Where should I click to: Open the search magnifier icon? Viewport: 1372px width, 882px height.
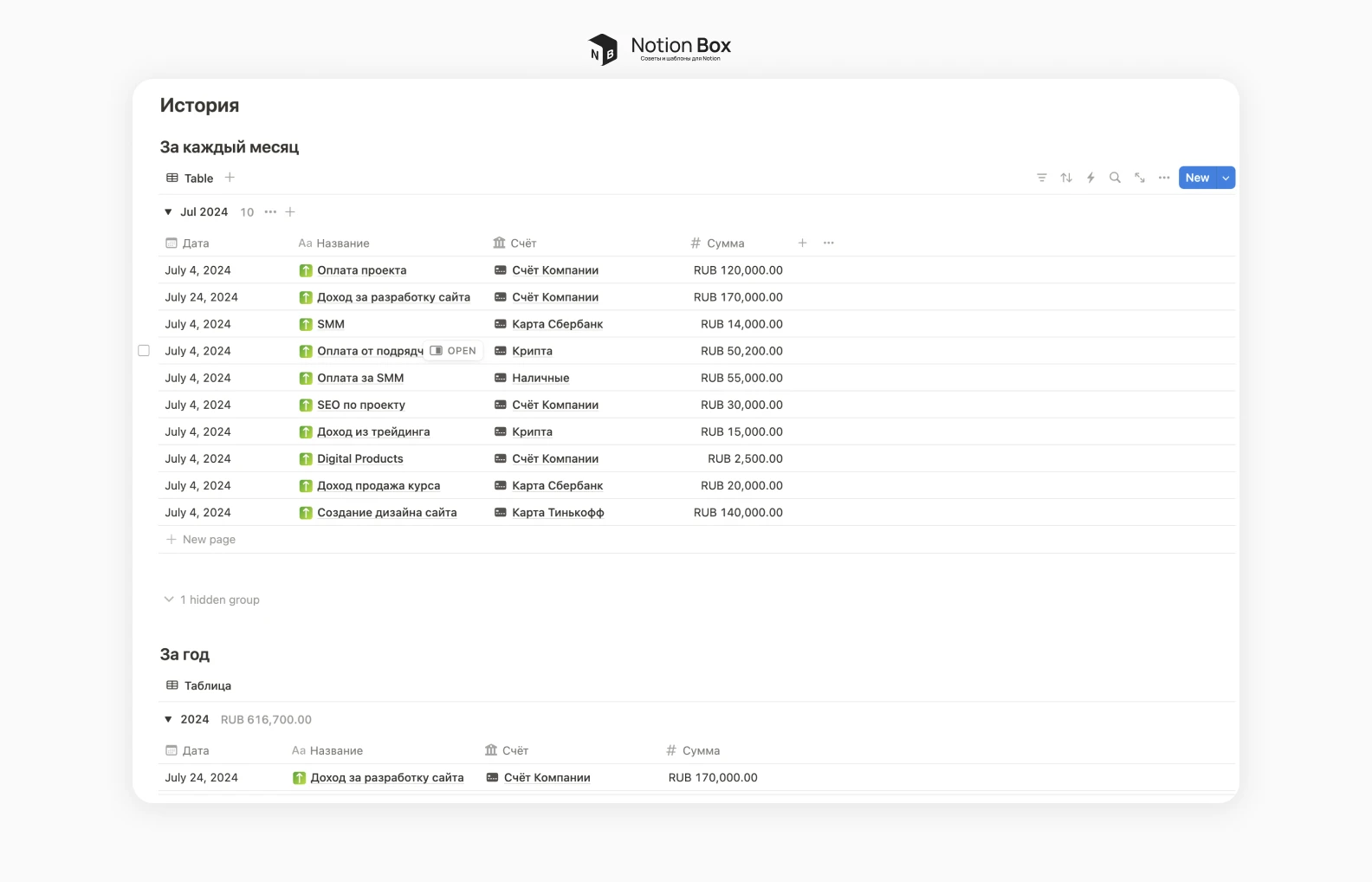pos(1115,178)
